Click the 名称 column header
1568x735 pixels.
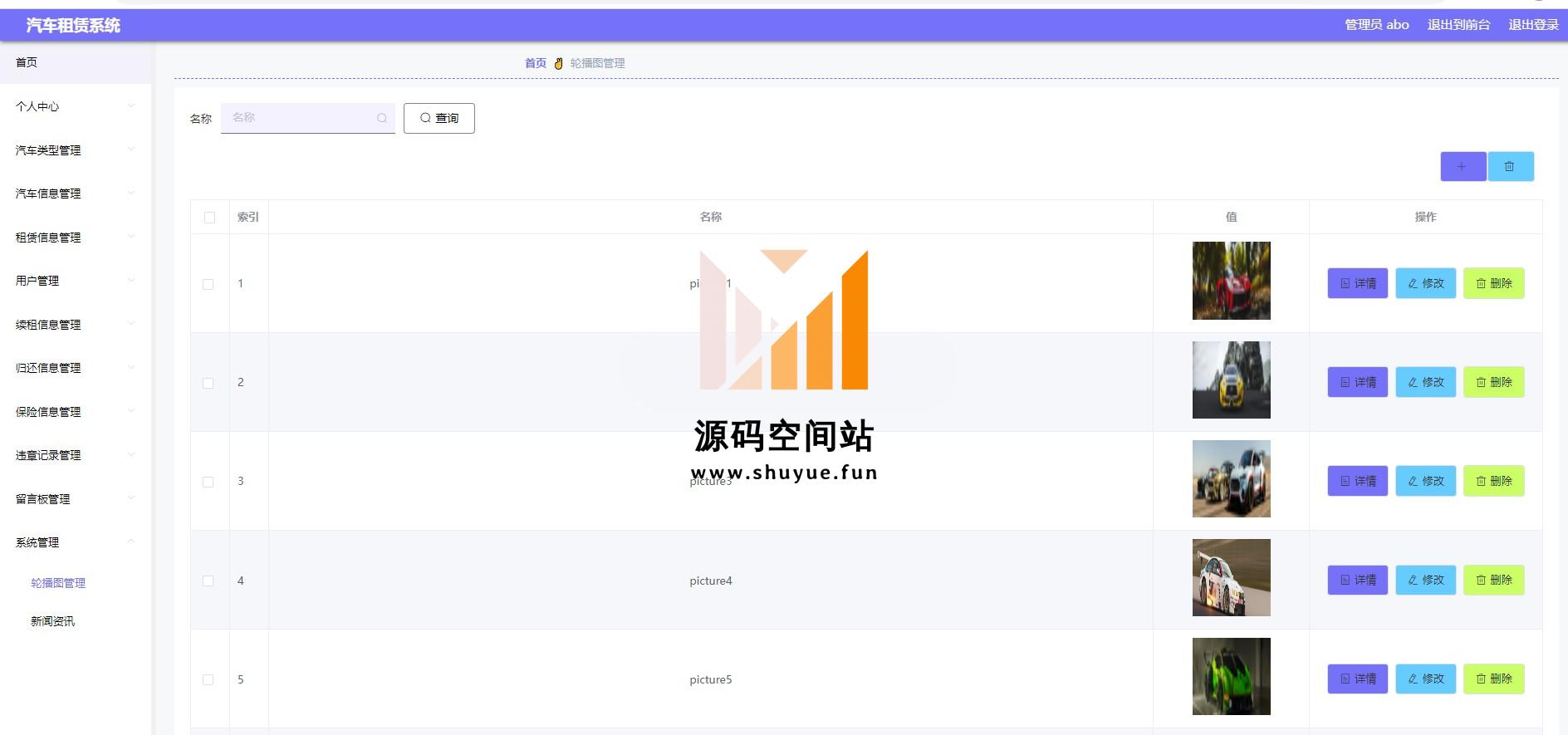tap(711, 217)
